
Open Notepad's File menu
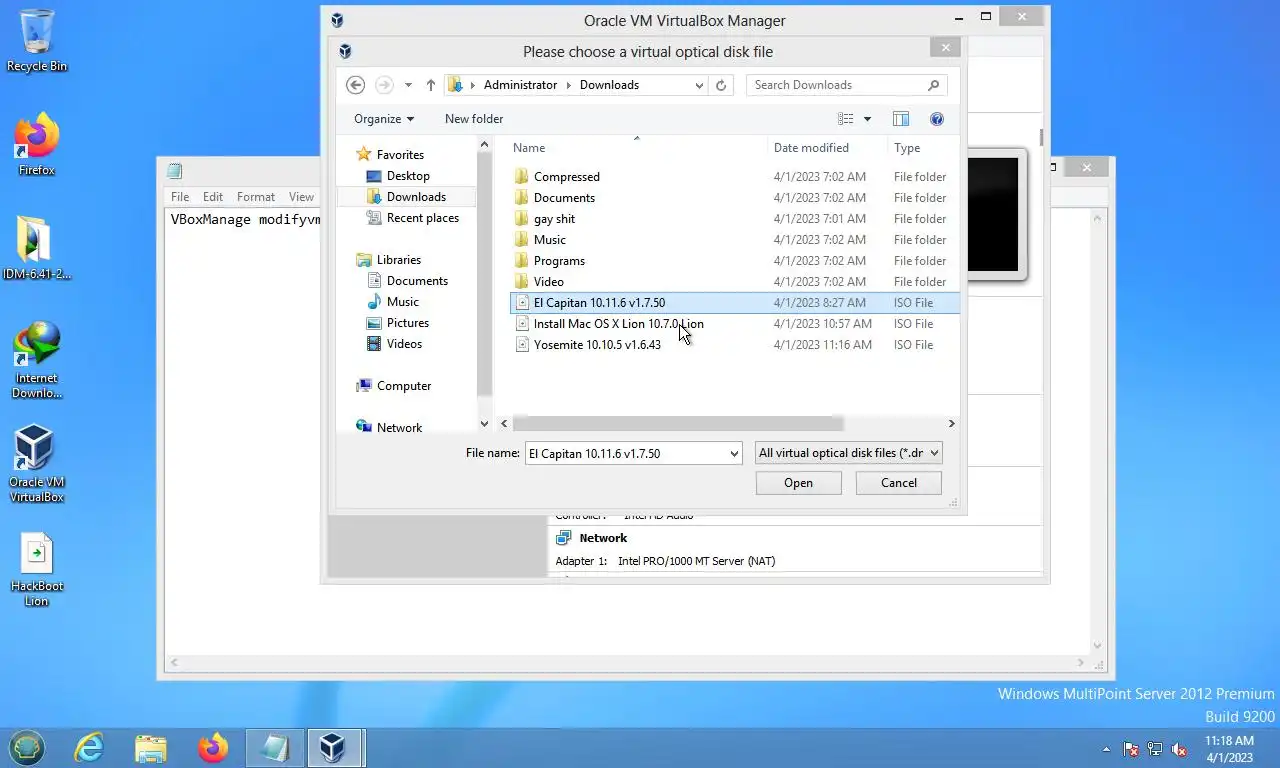tap(180, 197)
